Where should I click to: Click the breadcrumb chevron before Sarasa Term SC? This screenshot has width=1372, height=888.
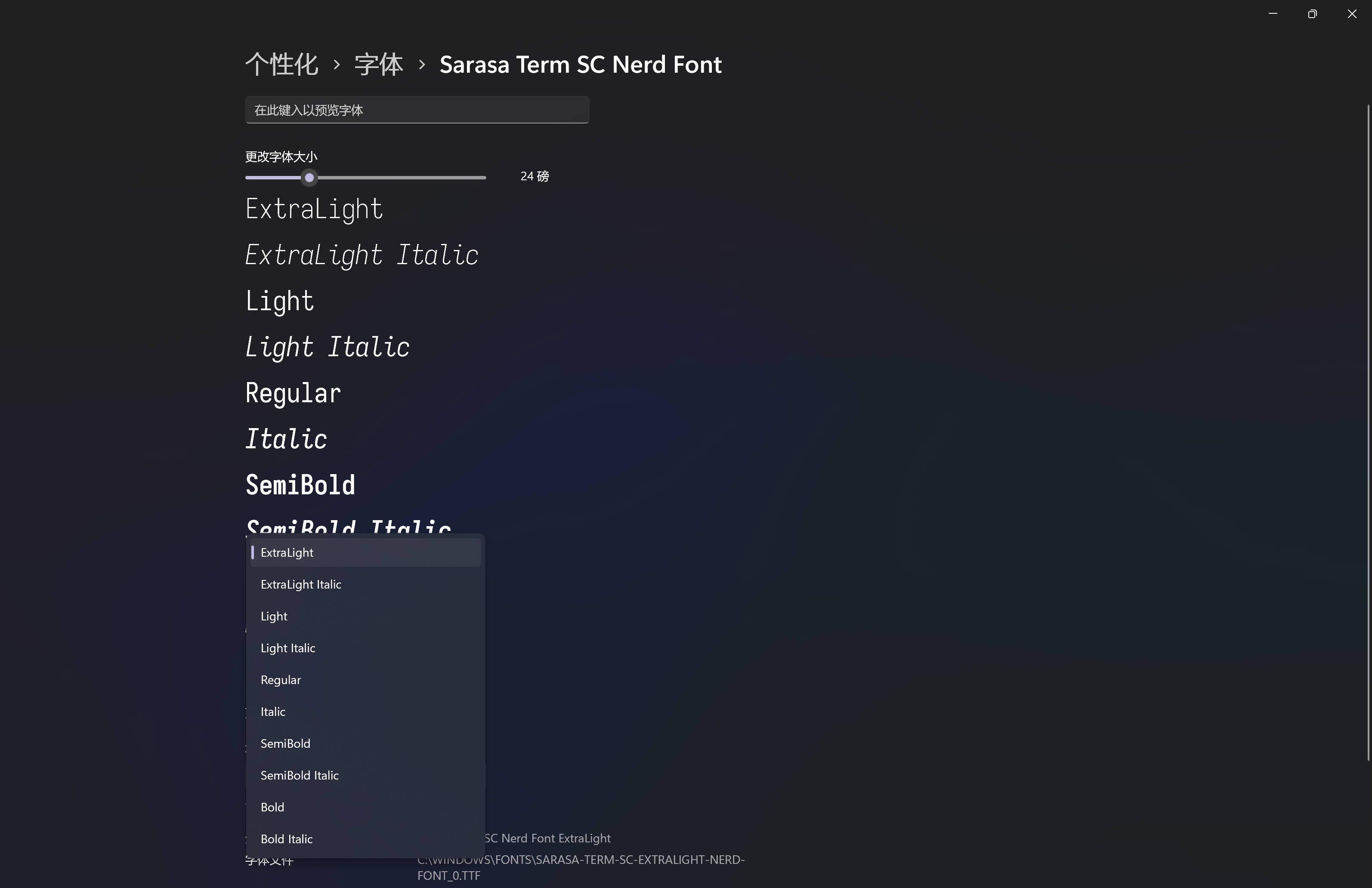421,65
